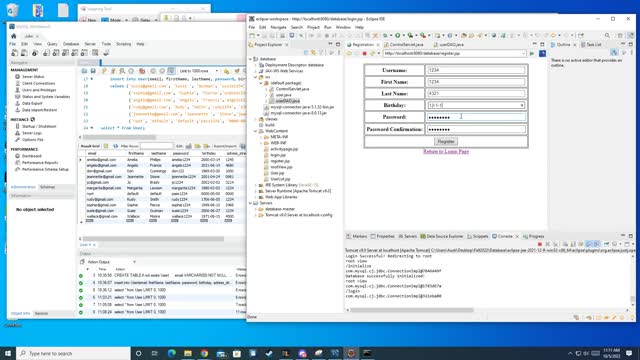The image size is (640, 360).
Task: Collapse the WebContent folder
Action: (256, 131)
